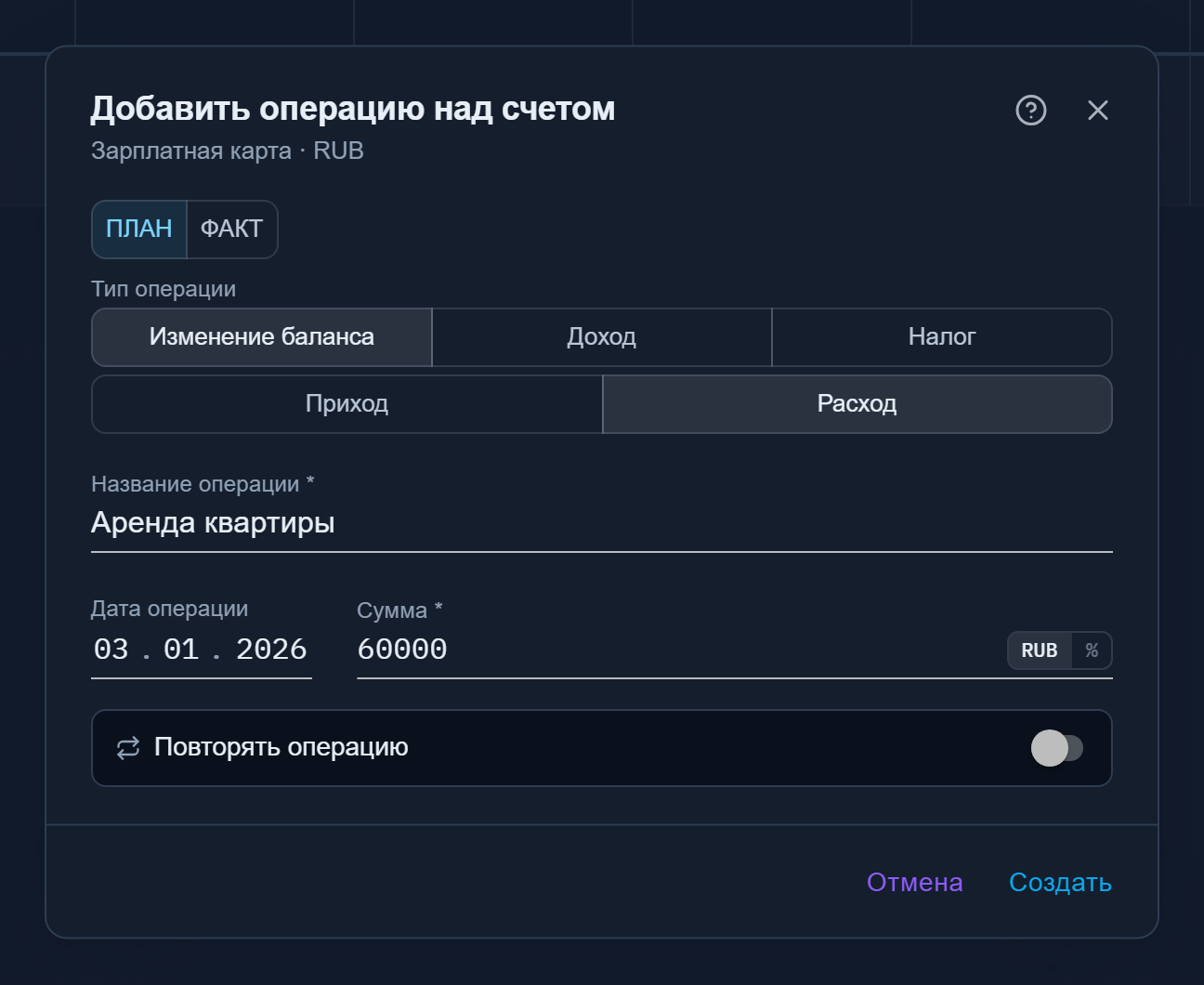Click the Сумма label
Viewport: 1204px width, 985px height.
(399, 611)
